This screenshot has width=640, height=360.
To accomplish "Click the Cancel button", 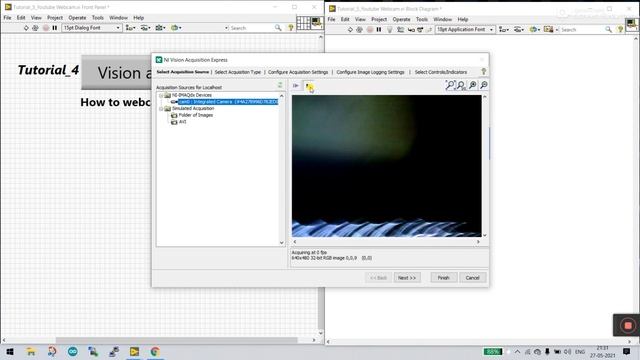I will click(473, 278).
